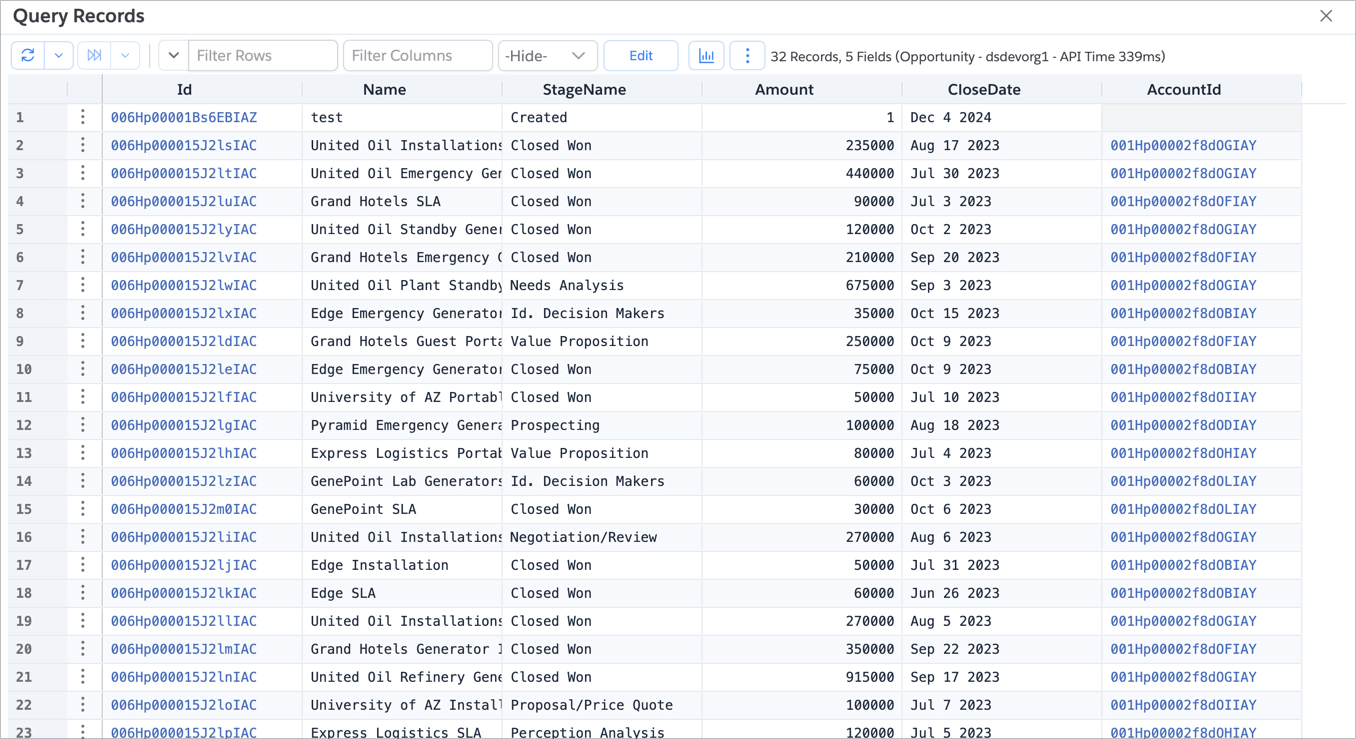Open row actions menu for row 7
The image size is (1356, 739).
[x=83, y=286]
